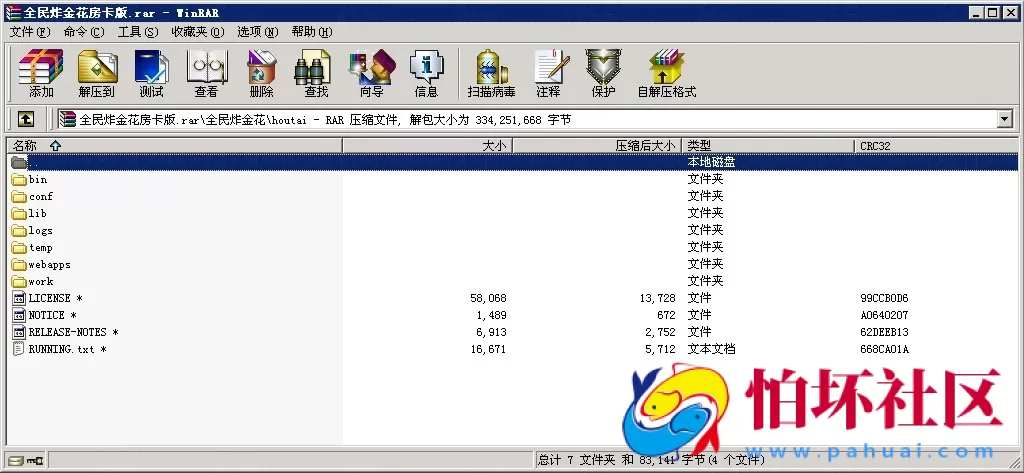Click the status bar drive and key icon
The height and width of the screenshot is (473, 1024).
coord(26,461)
